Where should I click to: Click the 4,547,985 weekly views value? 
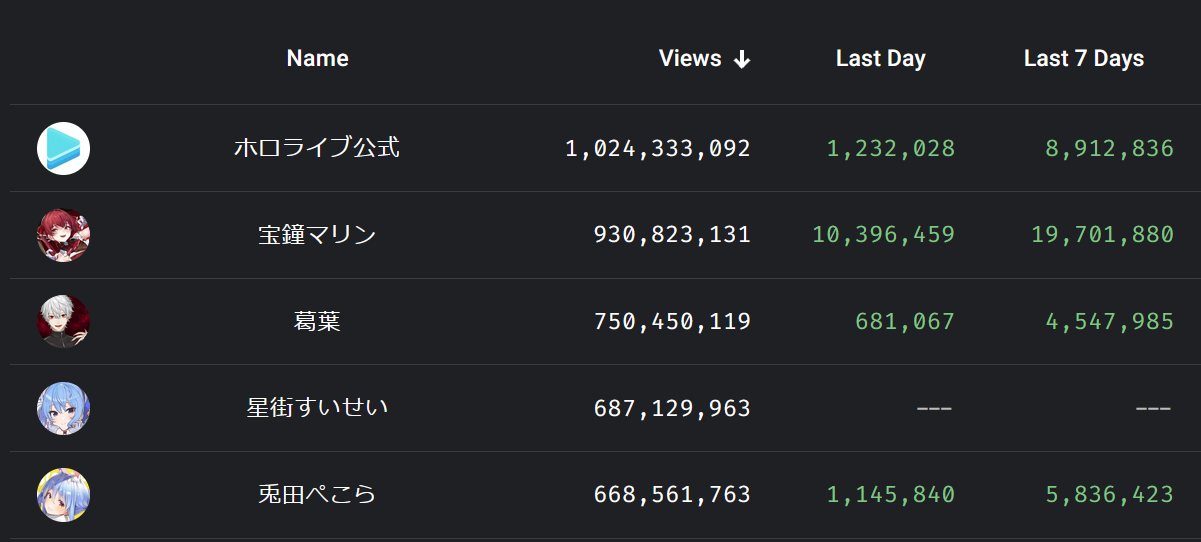1110,322
